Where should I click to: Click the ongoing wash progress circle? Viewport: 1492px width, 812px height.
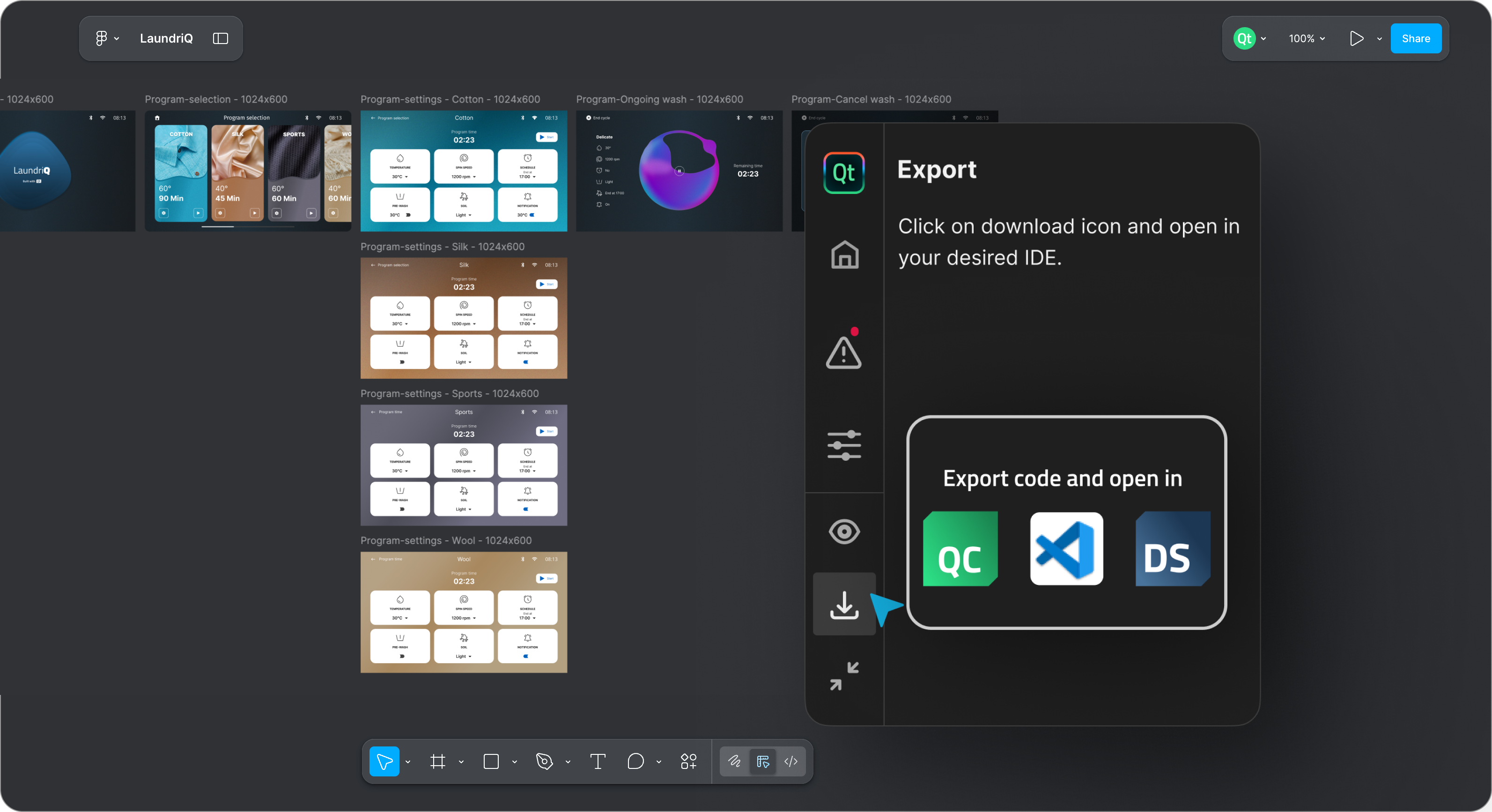[x=679, y=170]
